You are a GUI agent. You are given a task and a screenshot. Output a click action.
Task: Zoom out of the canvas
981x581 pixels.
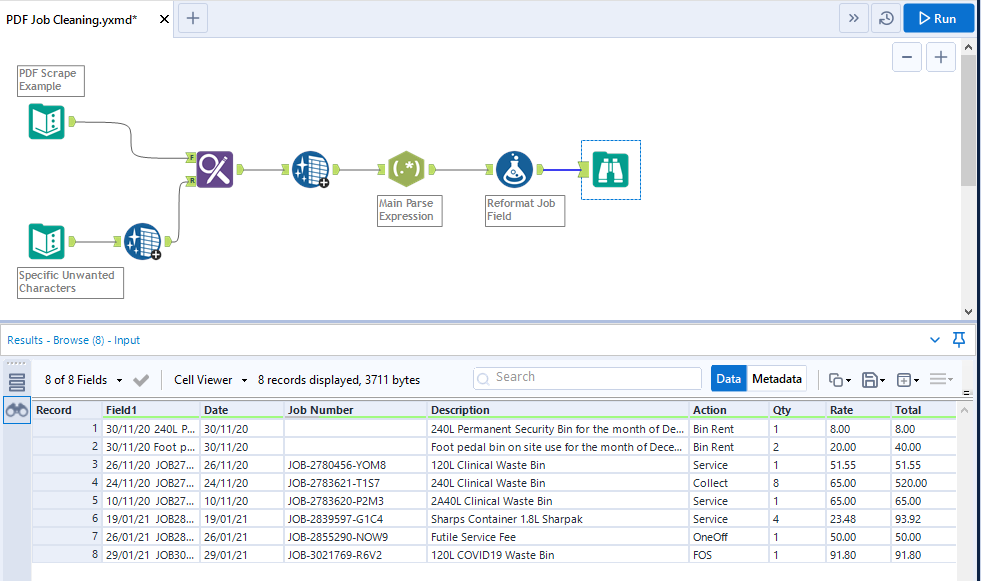[x=907, y=58]
